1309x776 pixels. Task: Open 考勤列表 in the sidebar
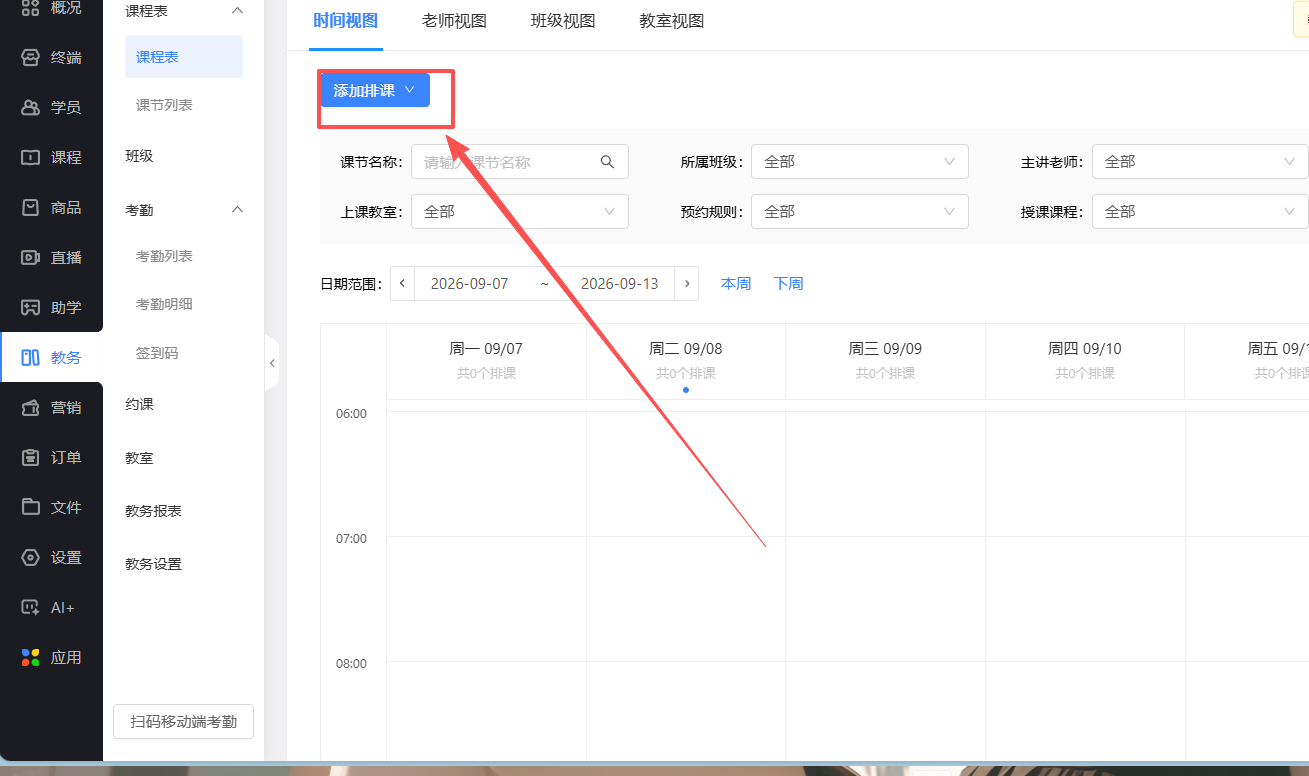point(164,256)
